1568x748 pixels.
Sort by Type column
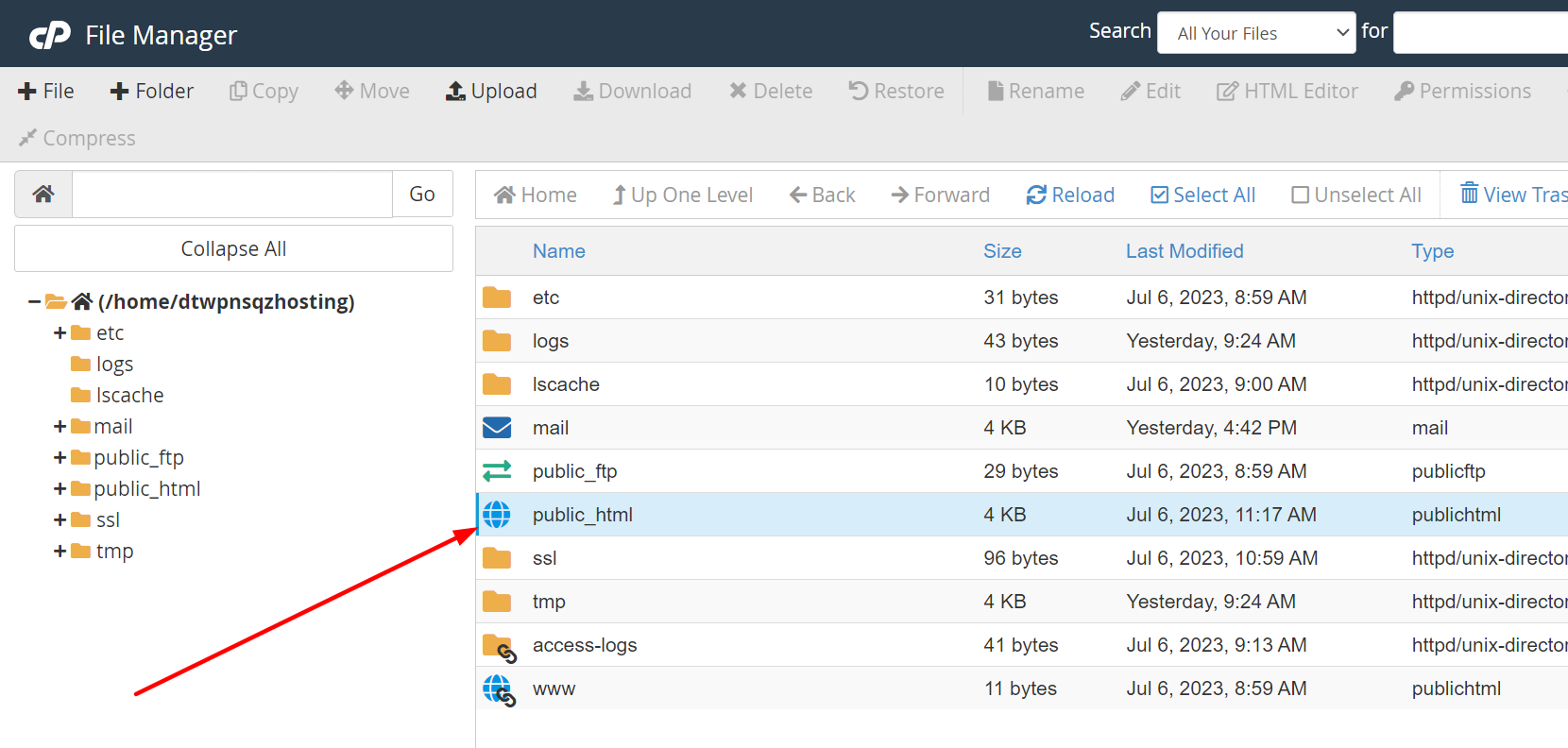[1433, 251]
